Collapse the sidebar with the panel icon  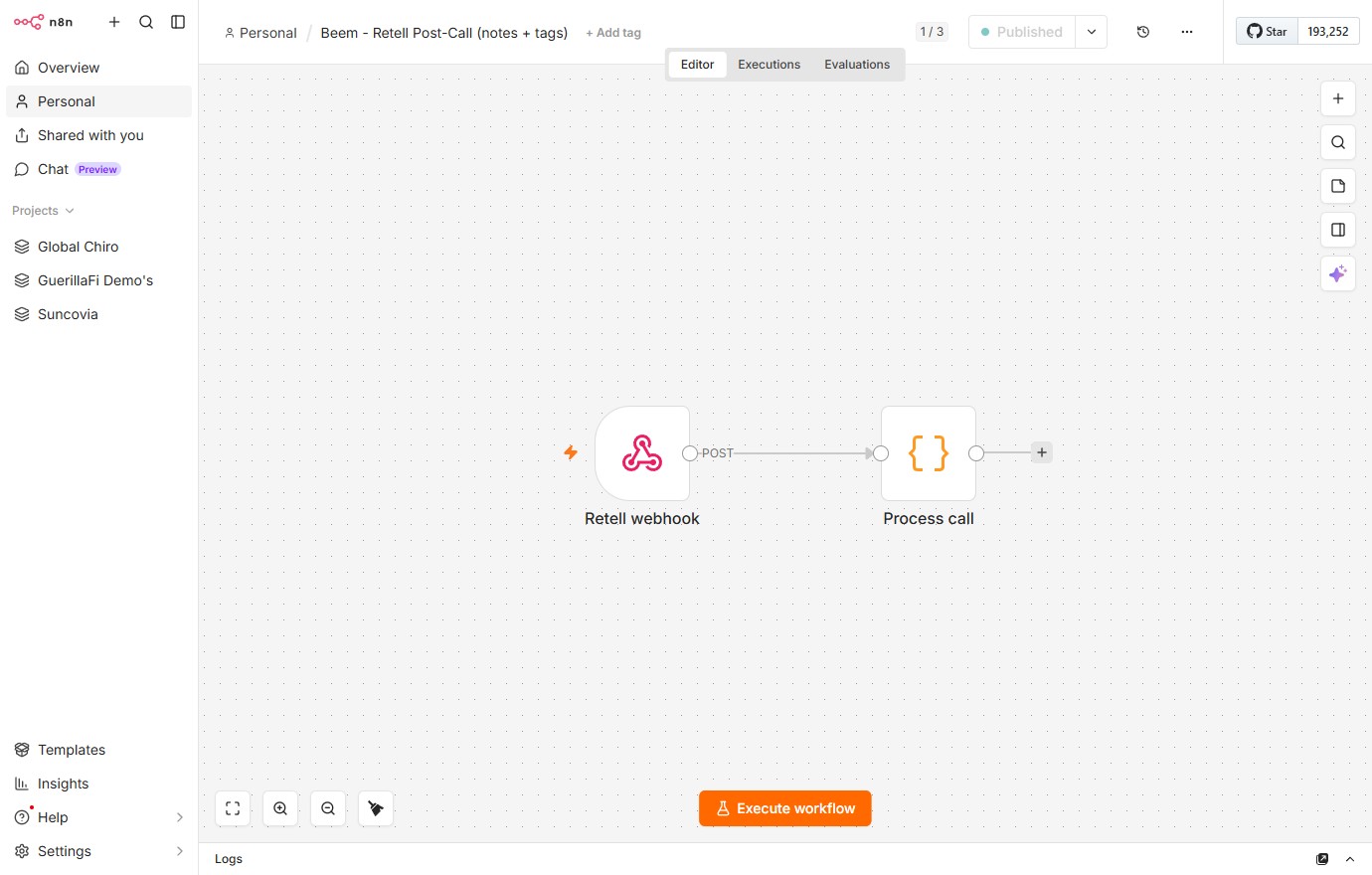pos(178,22)
